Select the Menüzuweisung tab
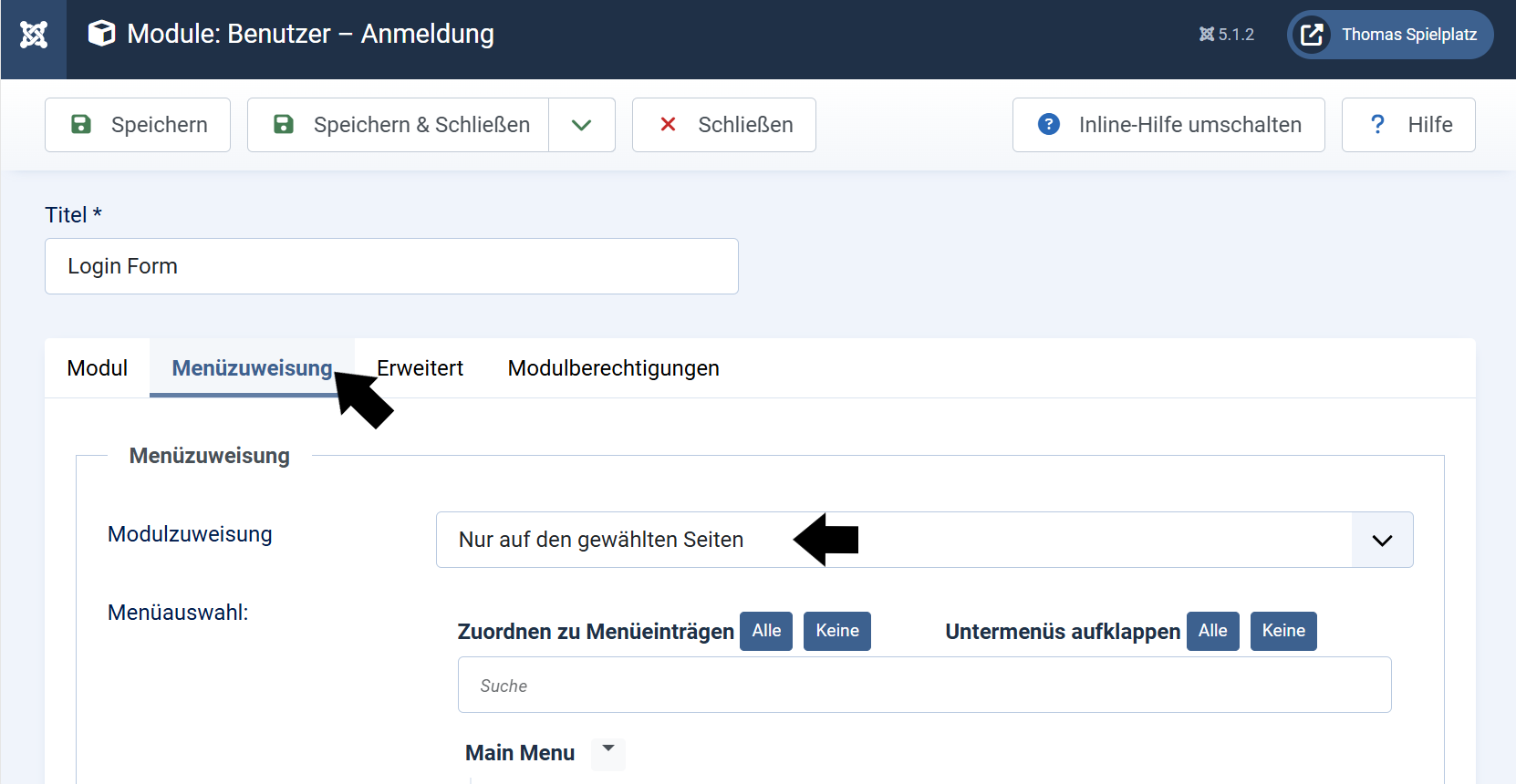 pyautogui.click(x=252, y=368)
